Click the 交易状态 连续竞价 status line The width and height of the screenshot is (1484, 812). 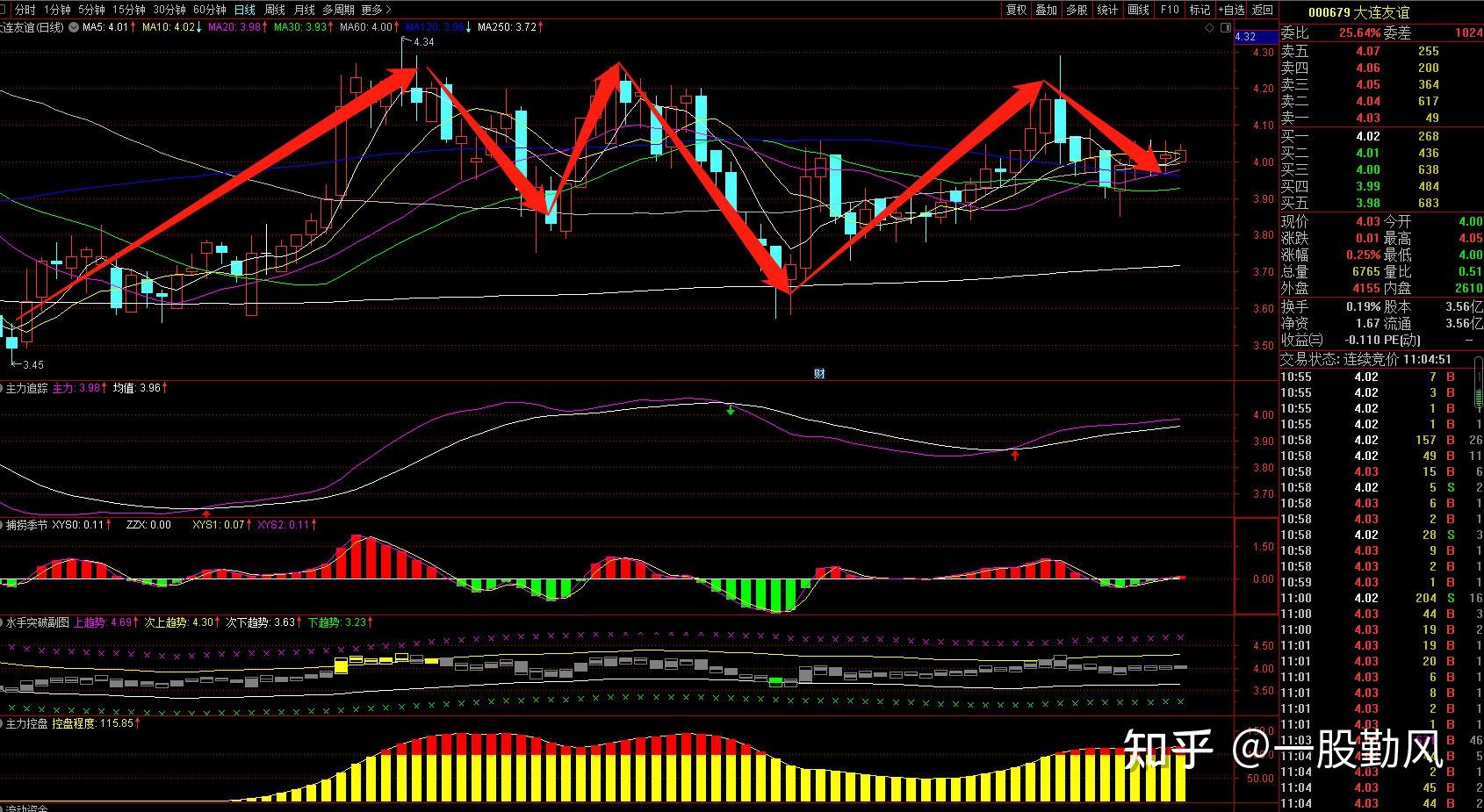pos(1365,360)
